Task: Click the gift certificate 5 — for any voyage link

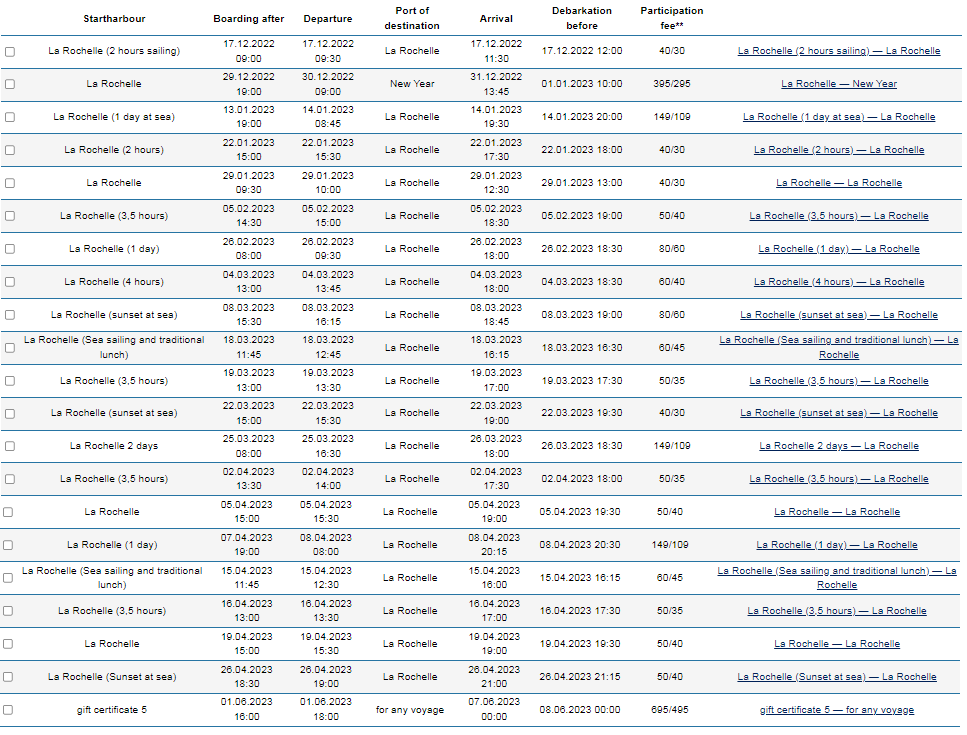Action: click(838, 709)
